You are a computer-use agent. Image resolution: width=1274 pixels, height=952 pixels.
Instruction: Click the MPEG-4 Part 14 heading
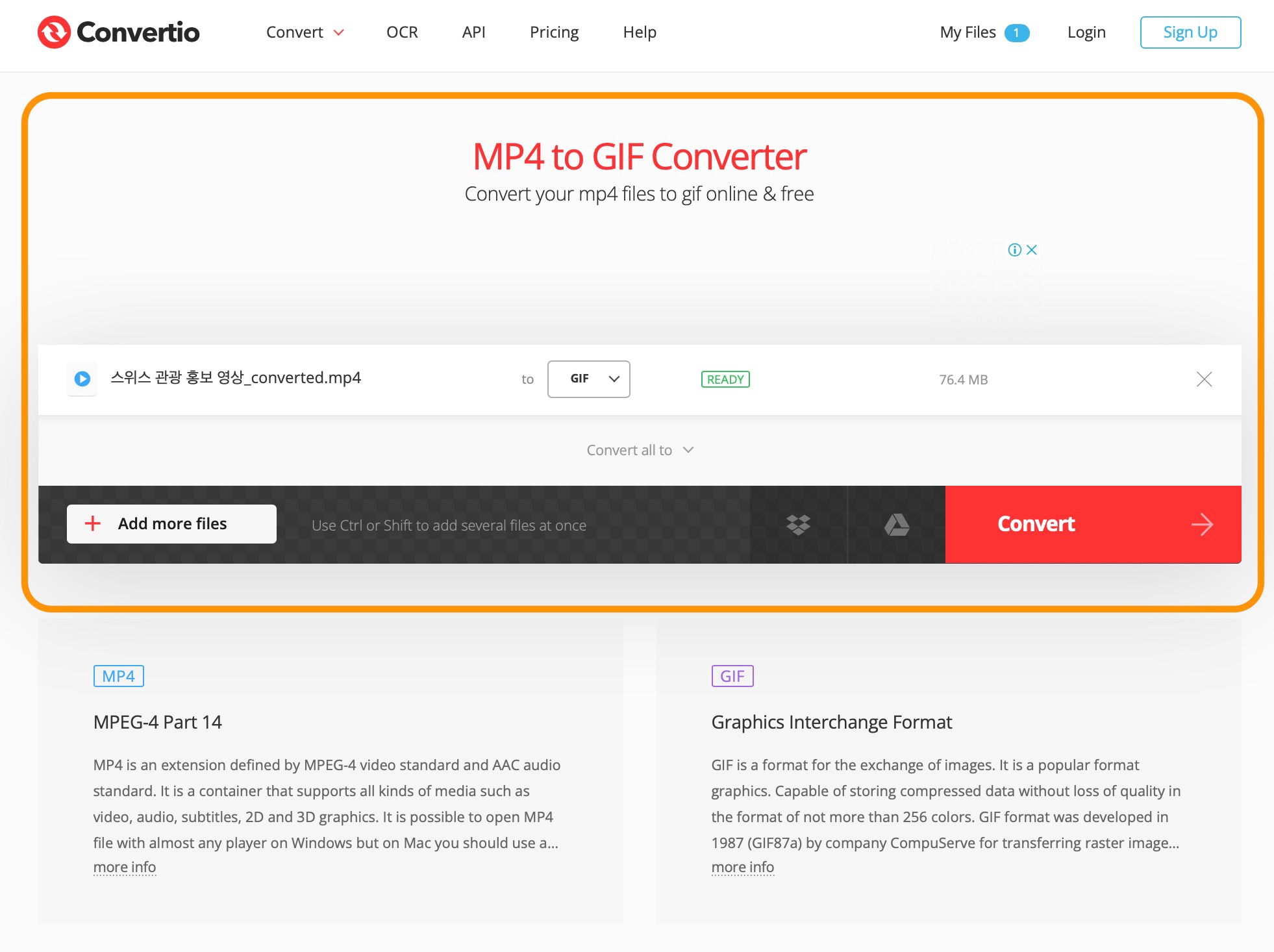click(158, 722)
